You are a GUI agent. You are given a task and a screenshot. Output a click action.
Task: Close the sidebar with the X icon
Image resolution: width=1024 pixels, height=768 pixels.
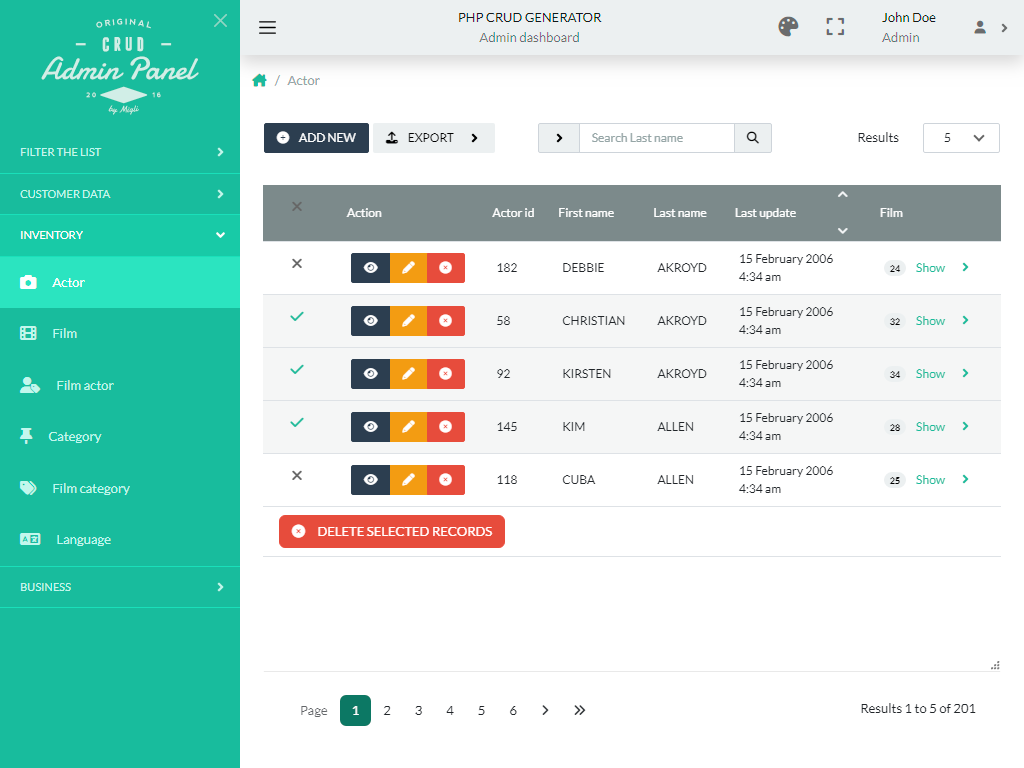coord(220,21)
